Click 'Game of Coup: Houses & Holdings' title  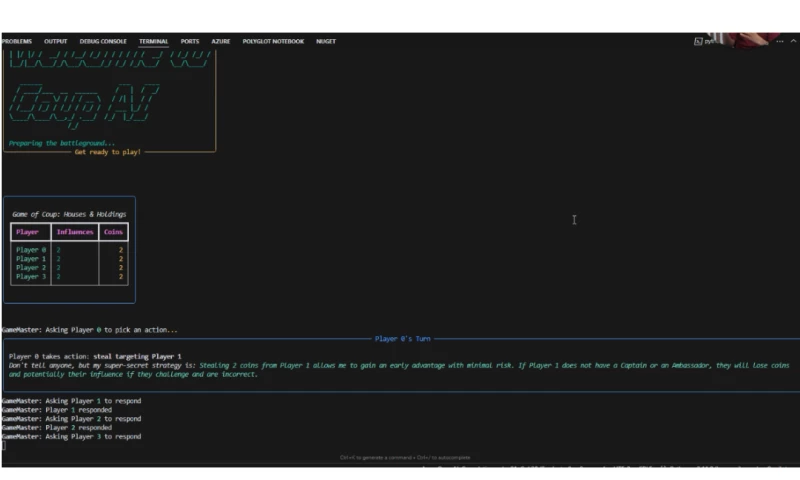pos(69,214)
